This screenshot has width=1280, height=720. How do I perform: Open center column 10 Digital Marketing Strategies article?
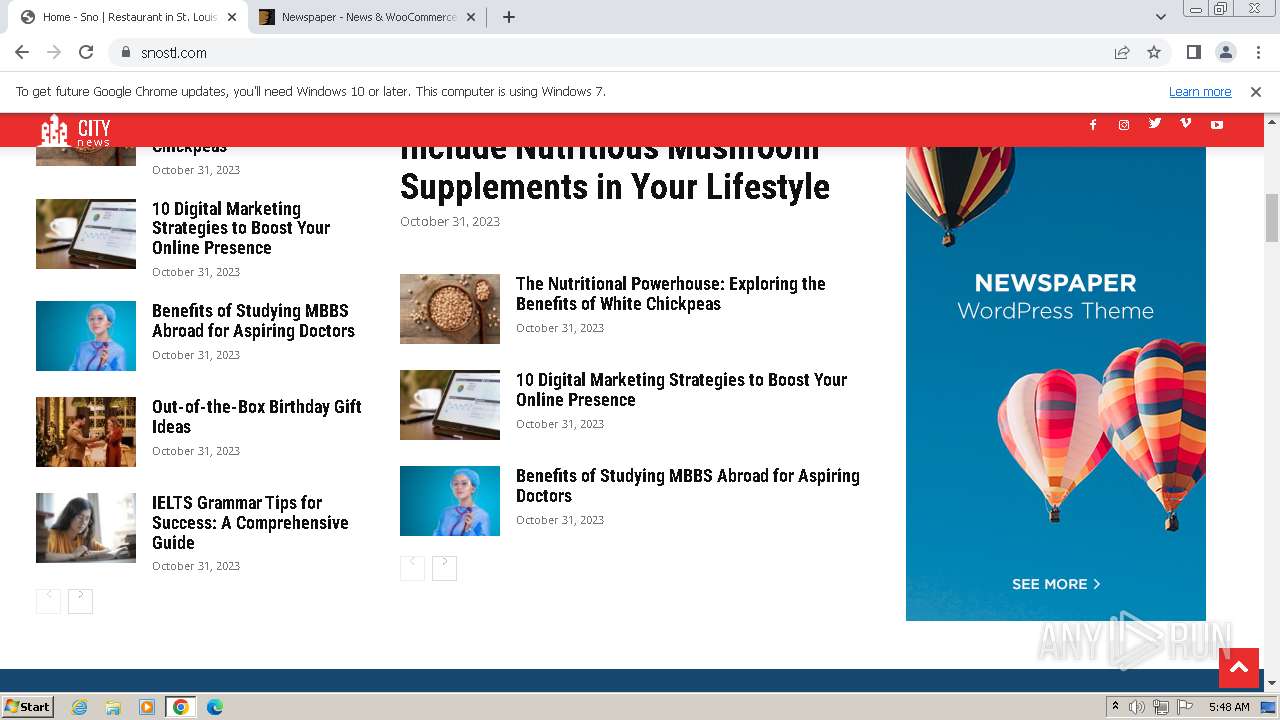[681, 390]
